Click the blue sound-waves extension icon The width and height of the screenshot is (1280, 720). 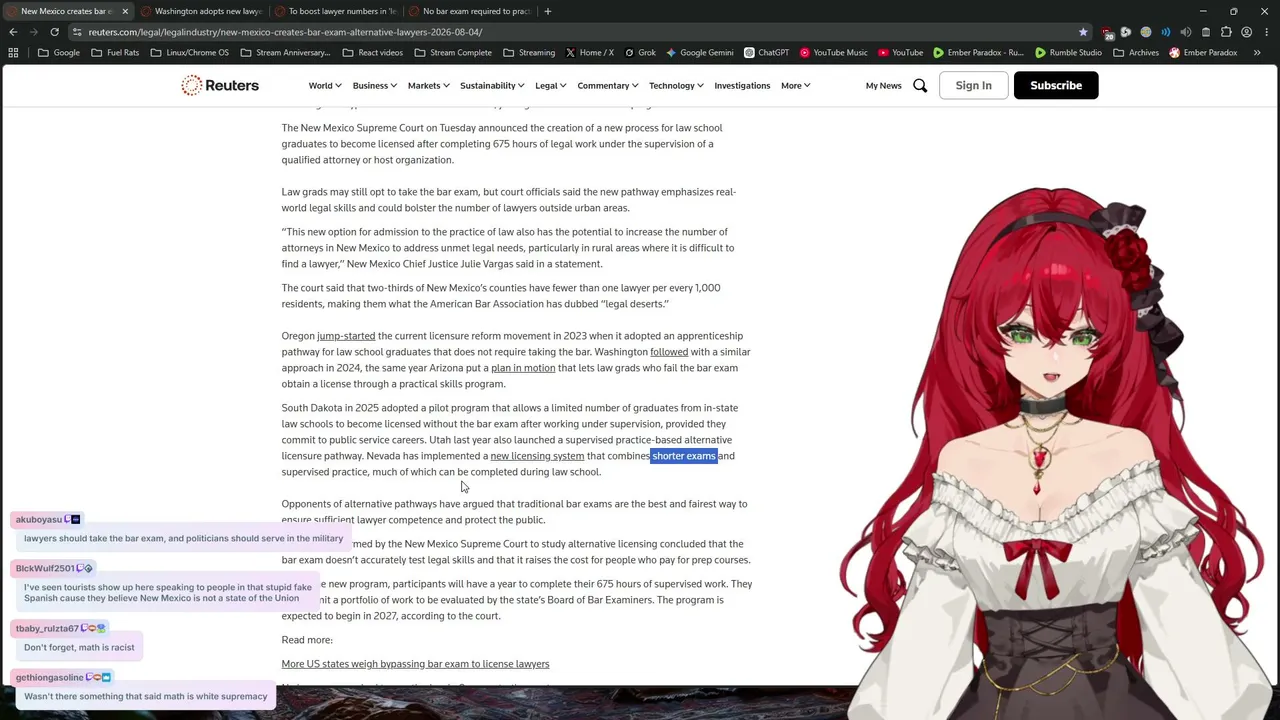(x=1166, y=32)
